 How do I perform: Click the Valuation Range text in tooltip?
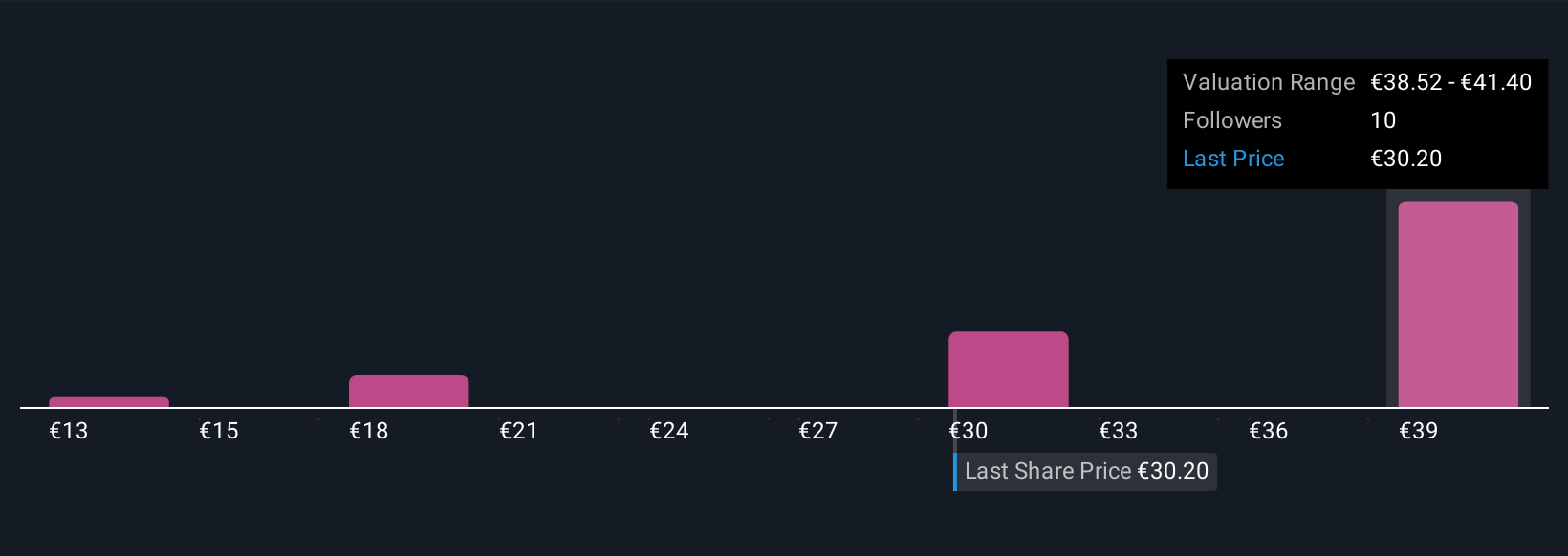point(1269,82)
